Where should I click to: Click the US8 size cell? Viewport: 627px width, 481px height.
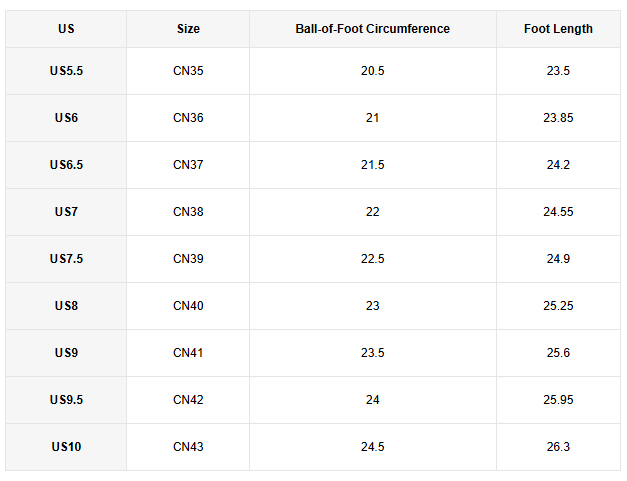(66, 306)
